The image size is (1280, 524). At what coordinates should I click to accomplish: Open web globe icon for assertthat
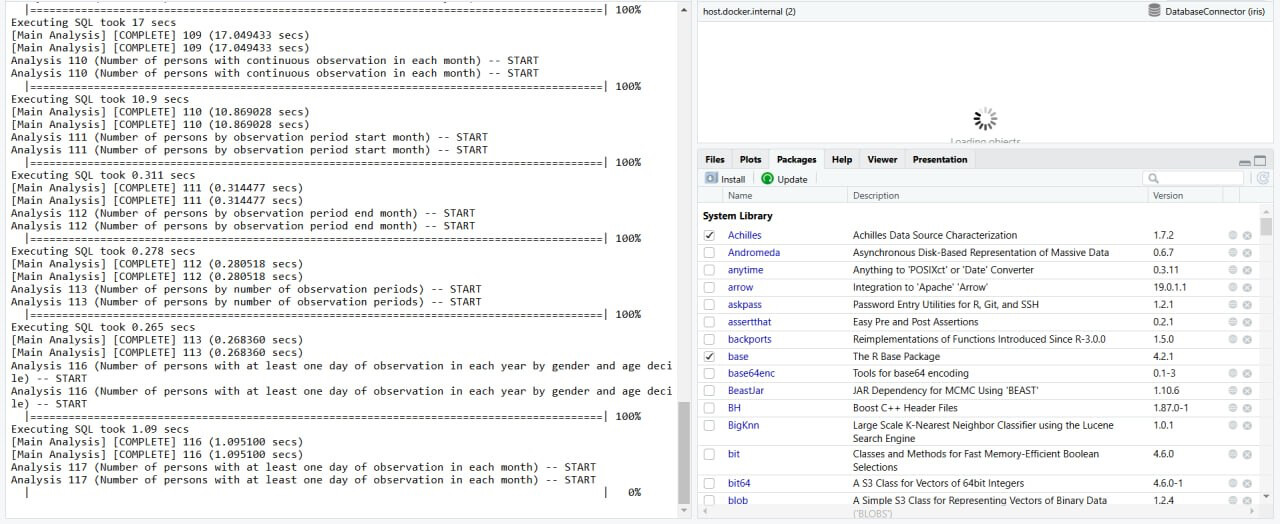pyautogui.click(x=1233, y=322)
